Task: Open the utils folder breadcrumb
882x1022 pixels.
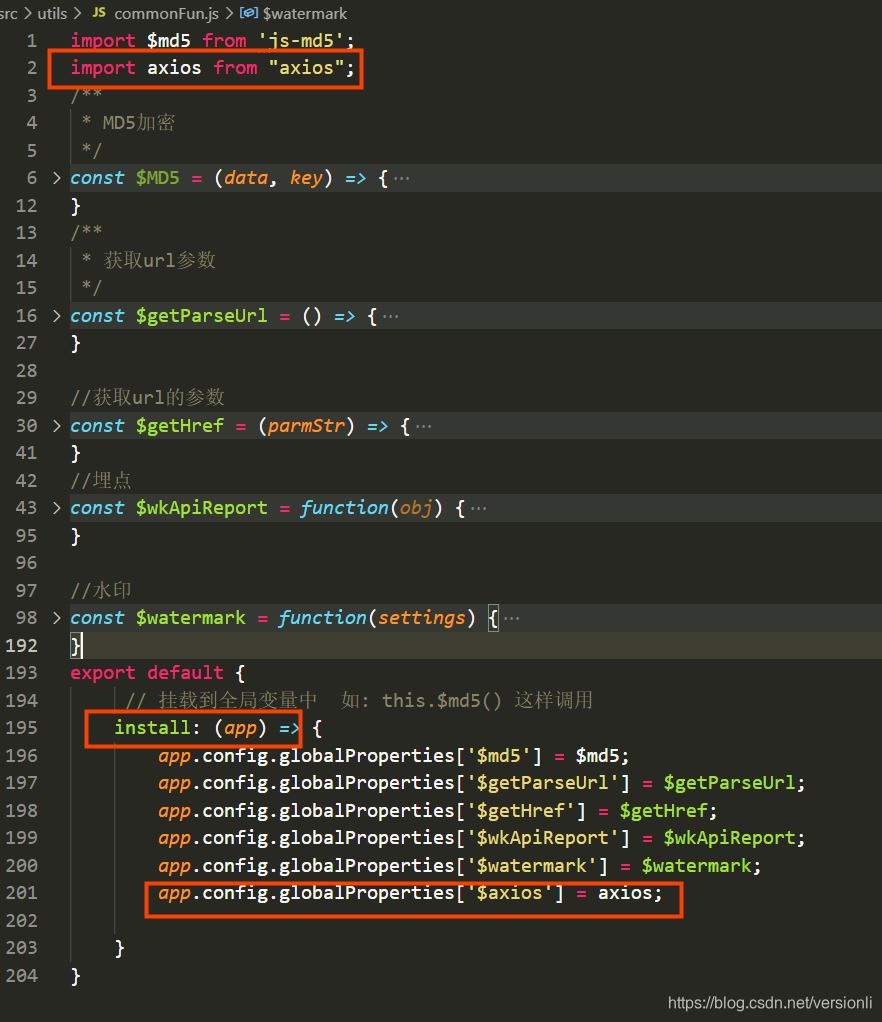Action: (x=52, y=13)
